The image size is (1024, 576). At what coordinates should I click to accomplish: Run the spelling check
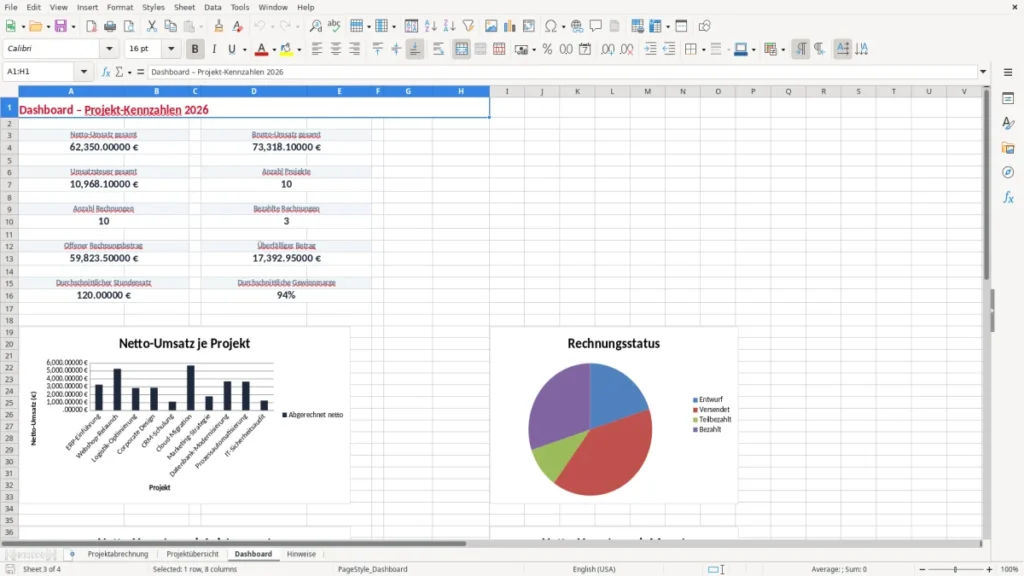point(334,26)
